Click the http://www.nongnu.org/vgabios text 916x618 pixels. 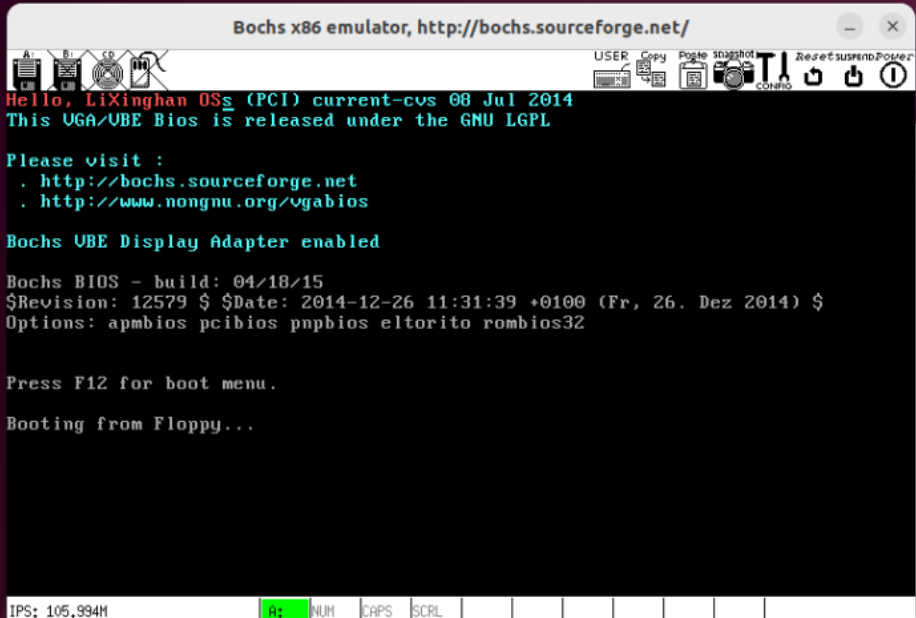click(204, 202)
